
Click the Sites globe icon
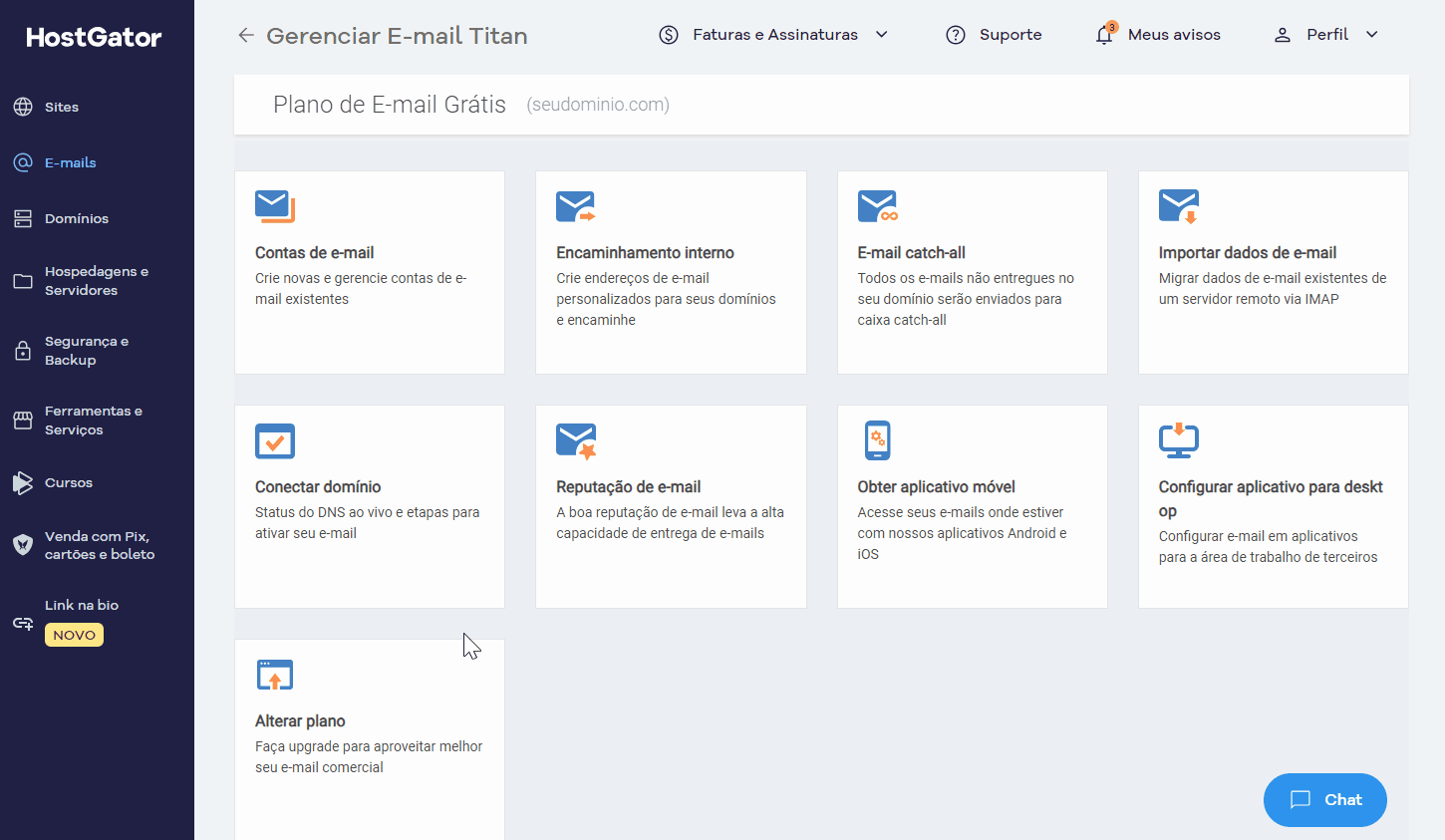click(x=23, y=107)
